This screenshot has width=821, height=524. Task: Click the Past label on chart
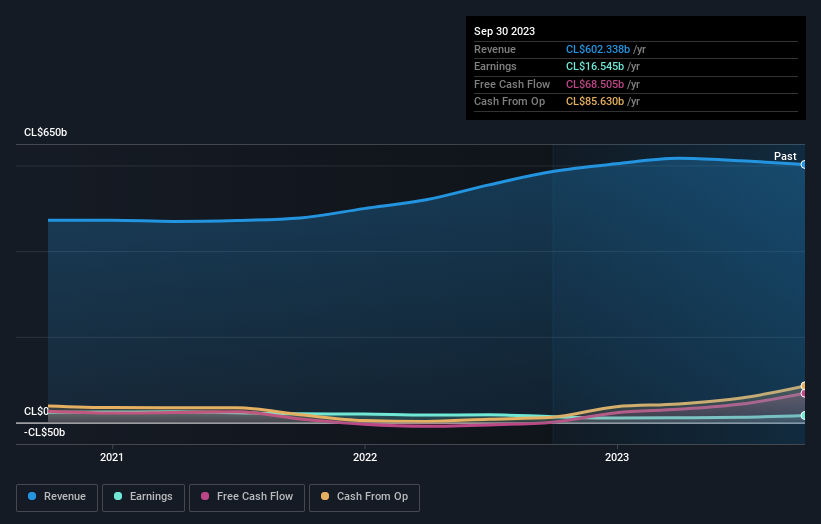(785, 156)
